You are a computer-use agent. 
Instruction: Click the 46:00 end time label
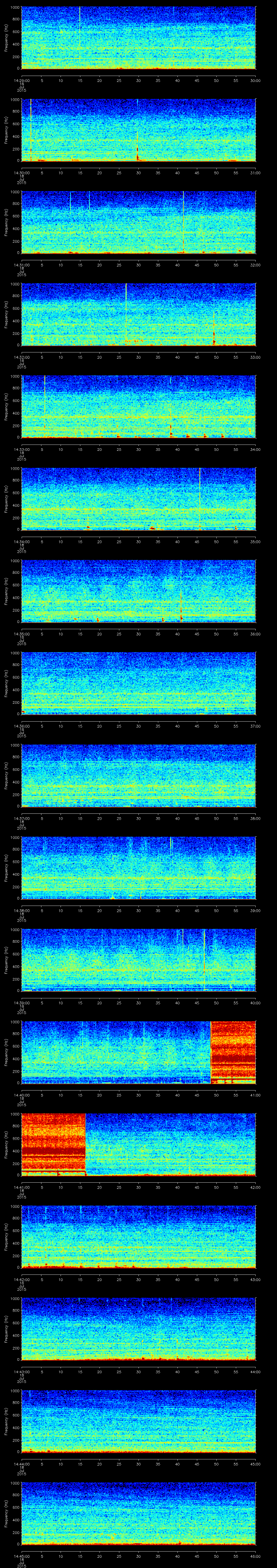(255, 1556)
